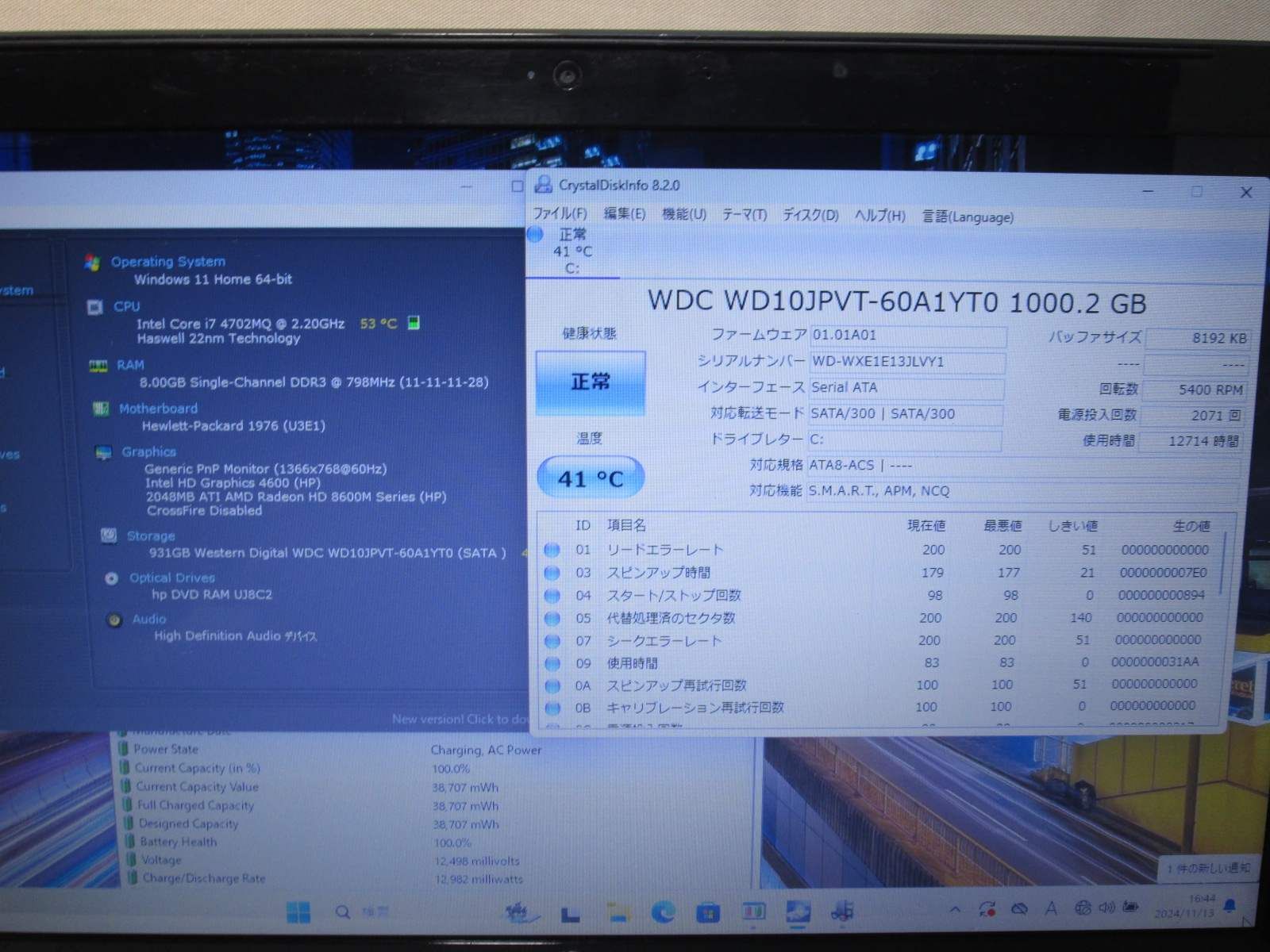
Task: Open the ヘルプ(H) menu
Action: [879, 216]
